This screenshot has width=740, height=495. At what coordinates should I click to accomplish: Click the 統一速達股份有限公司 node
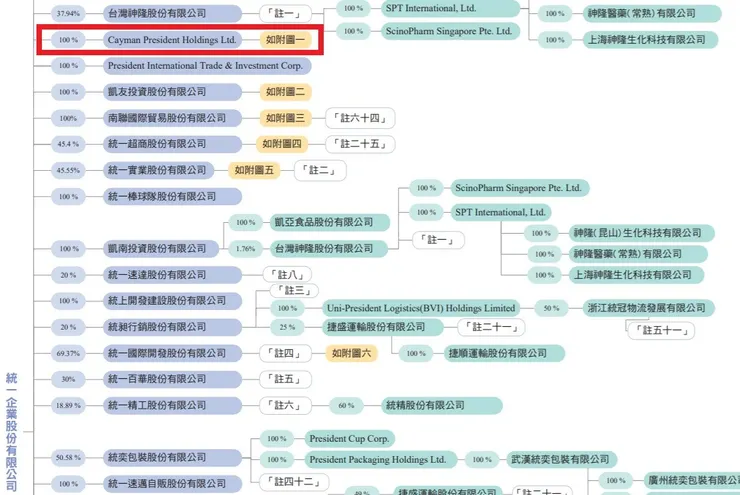coord(172,275)
